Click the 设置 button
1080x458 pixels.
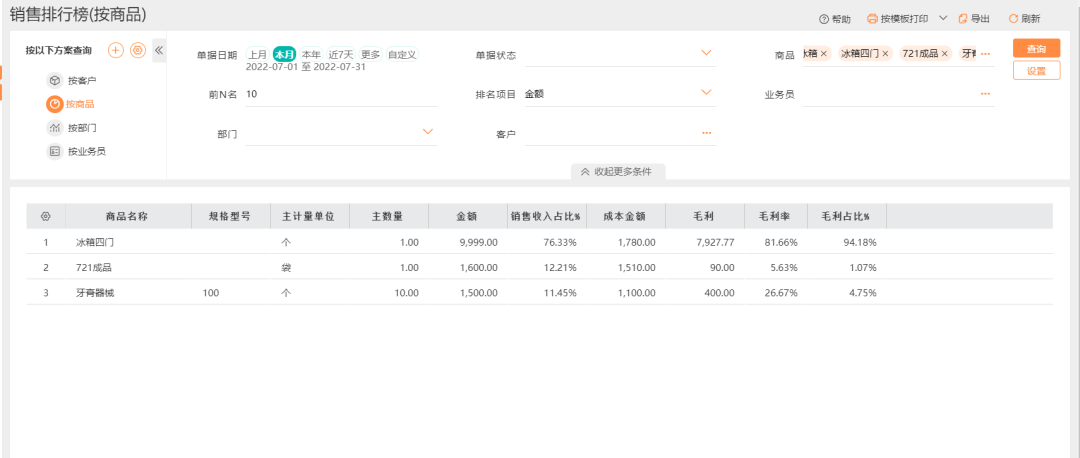pyautogui.click(x=1036, y=71)
